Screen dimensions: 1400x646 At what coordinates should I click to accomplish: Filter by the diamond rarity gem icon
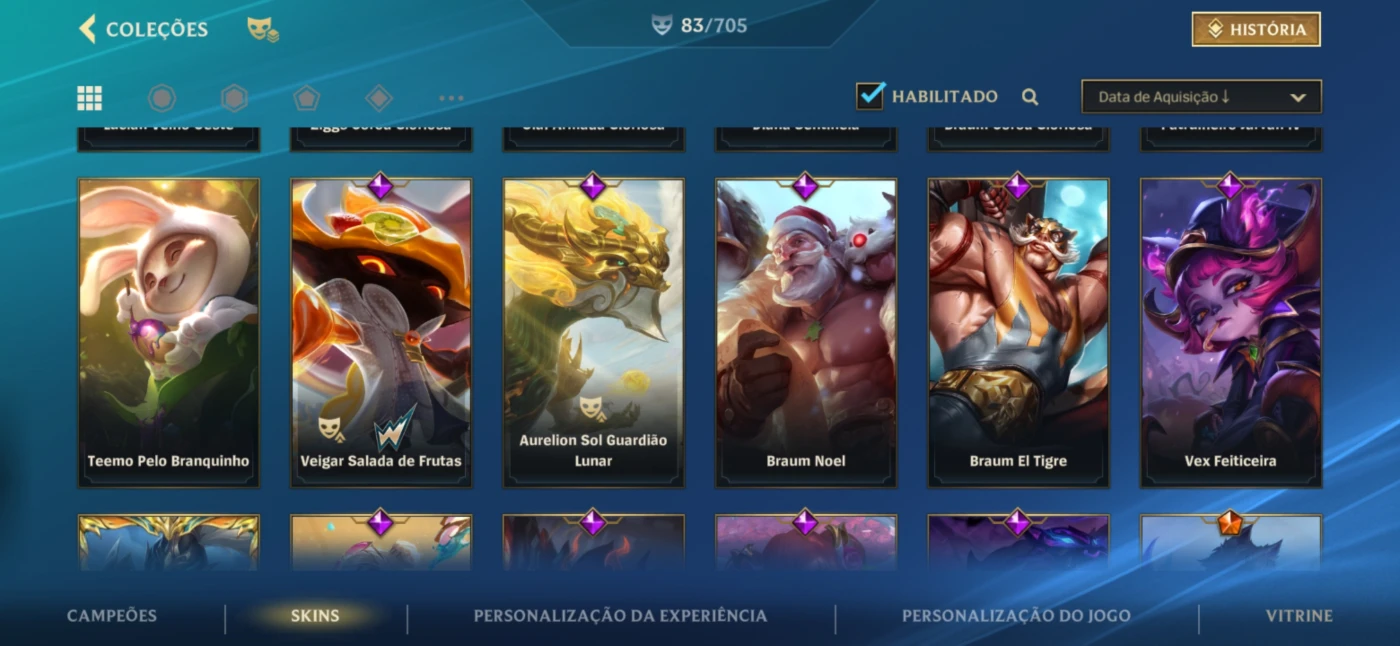379,98
